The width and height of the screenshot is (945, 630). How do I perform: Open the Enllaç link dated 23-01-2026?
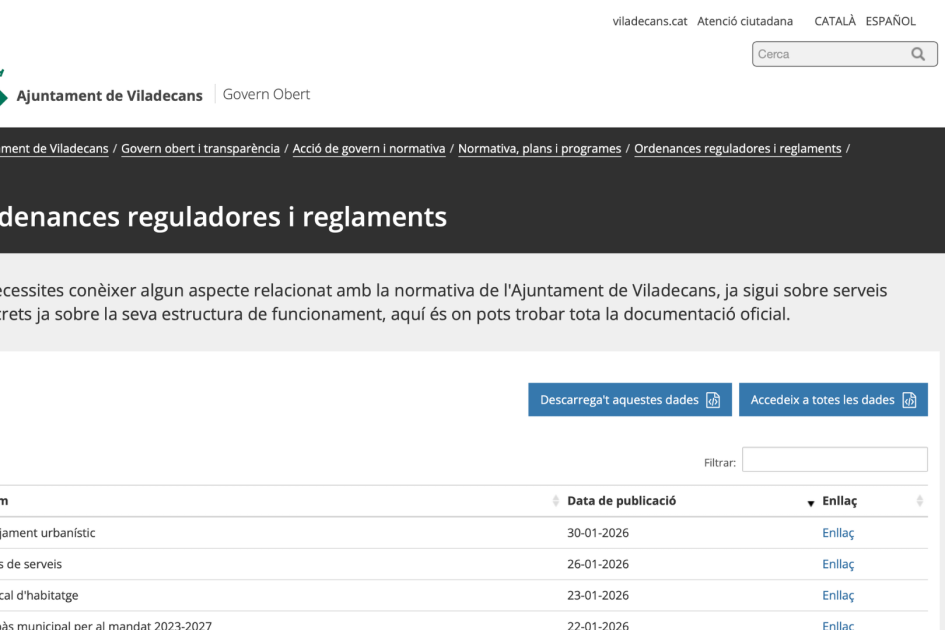(x=837, y=595)
